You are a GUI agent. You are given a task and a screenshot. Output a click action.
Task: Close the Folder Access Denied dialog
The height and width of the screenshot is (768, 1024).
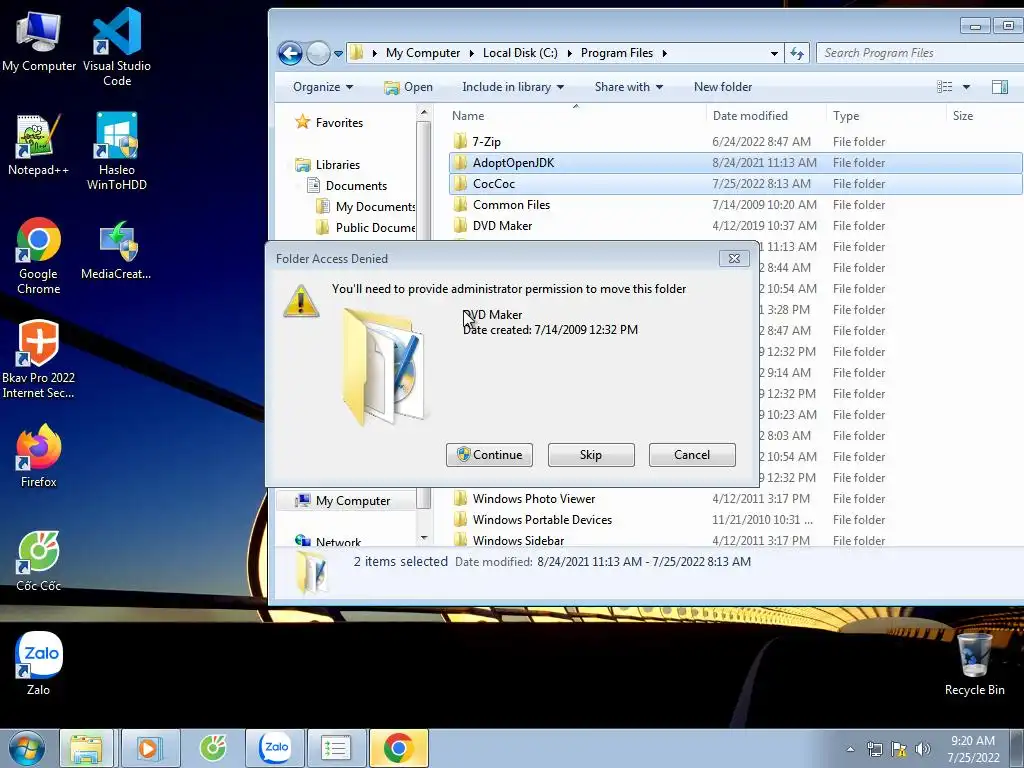click(734, 259)
